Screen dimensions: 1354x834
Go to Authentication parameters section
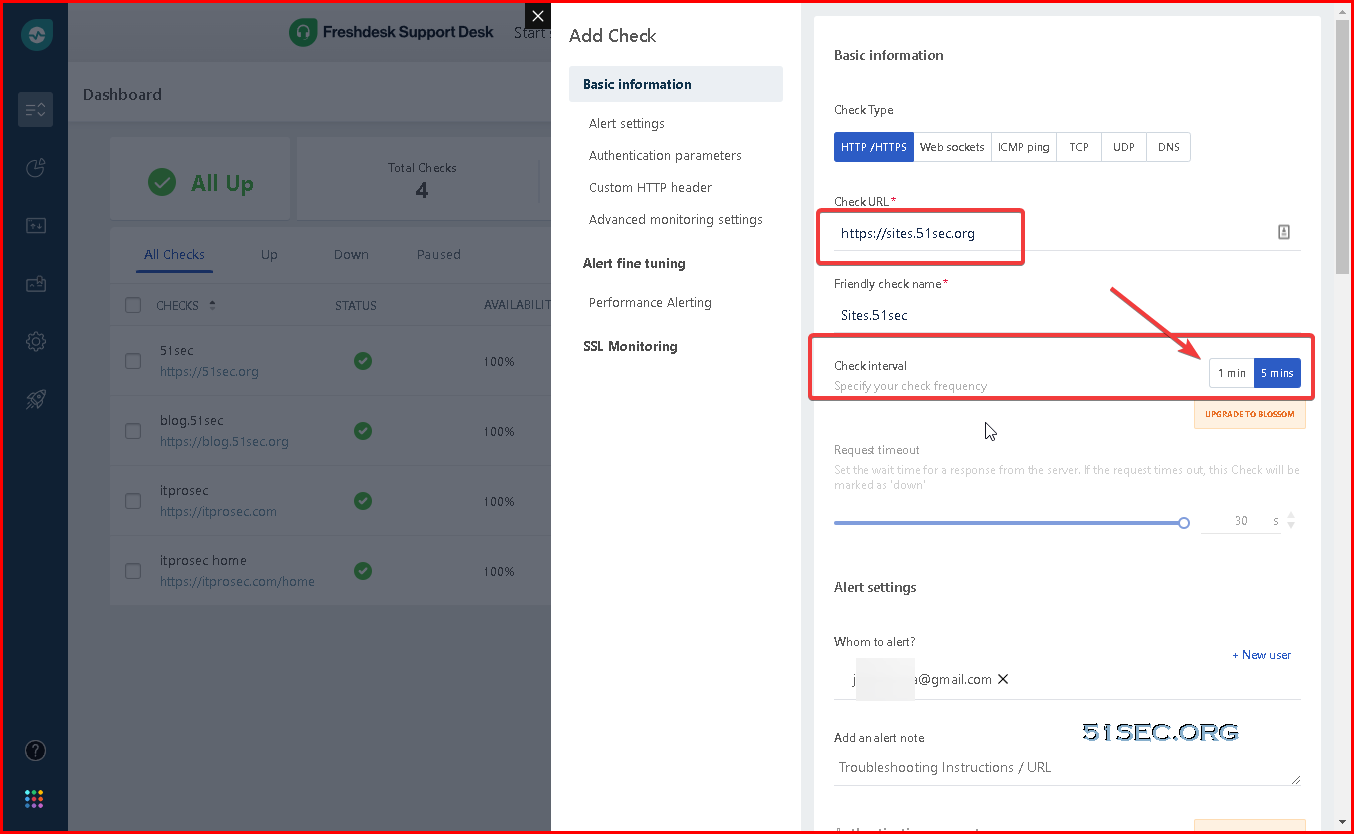click(x=665, y=155)
